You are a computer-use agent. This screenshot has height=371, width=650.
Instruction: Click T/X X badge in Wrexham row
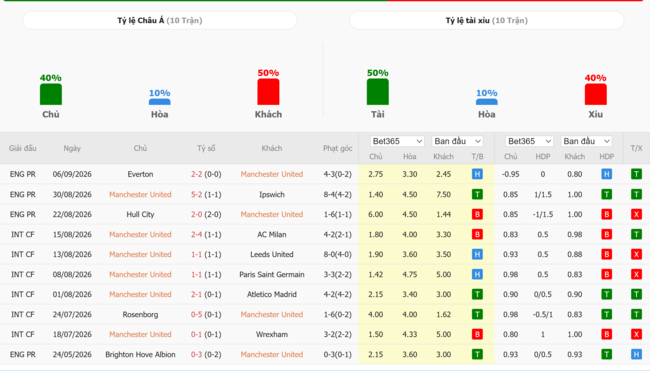(636, 334)
